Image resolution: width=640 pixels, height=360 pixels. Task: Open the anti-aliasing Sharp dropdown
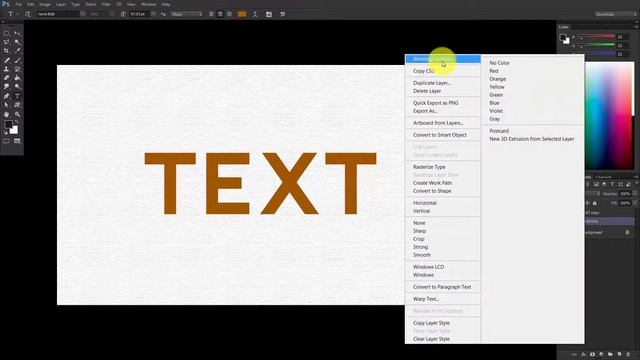point(187,14)
